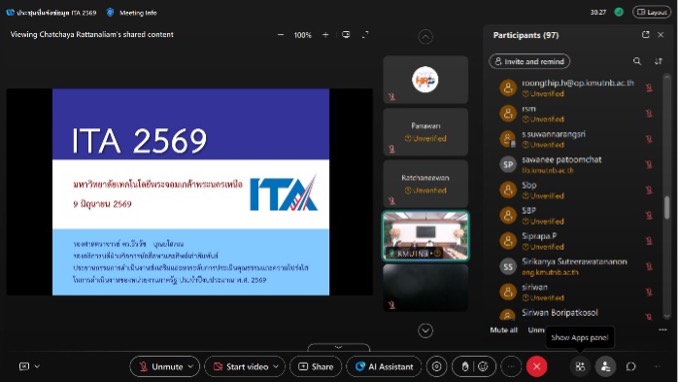681x385 pixels.
Task: Select Ratchaneewan's video thumbnail
Action: pos(426,184)
